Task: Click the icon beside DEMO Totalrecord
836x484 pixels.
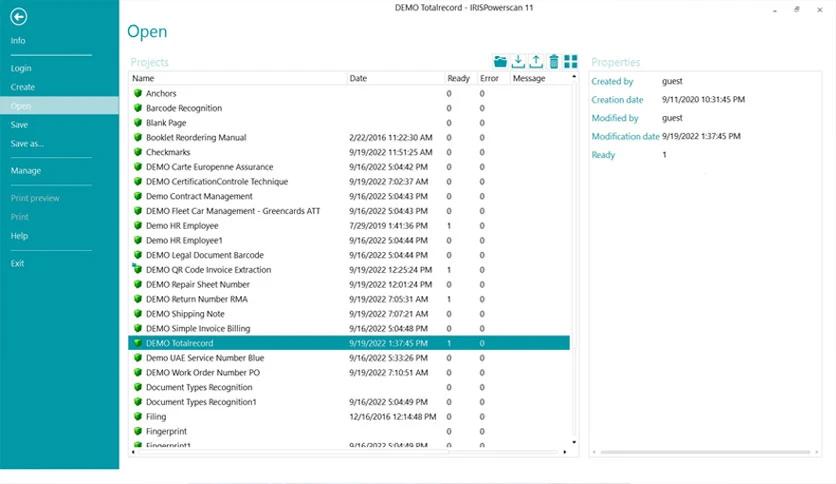Action: point(138,343)
